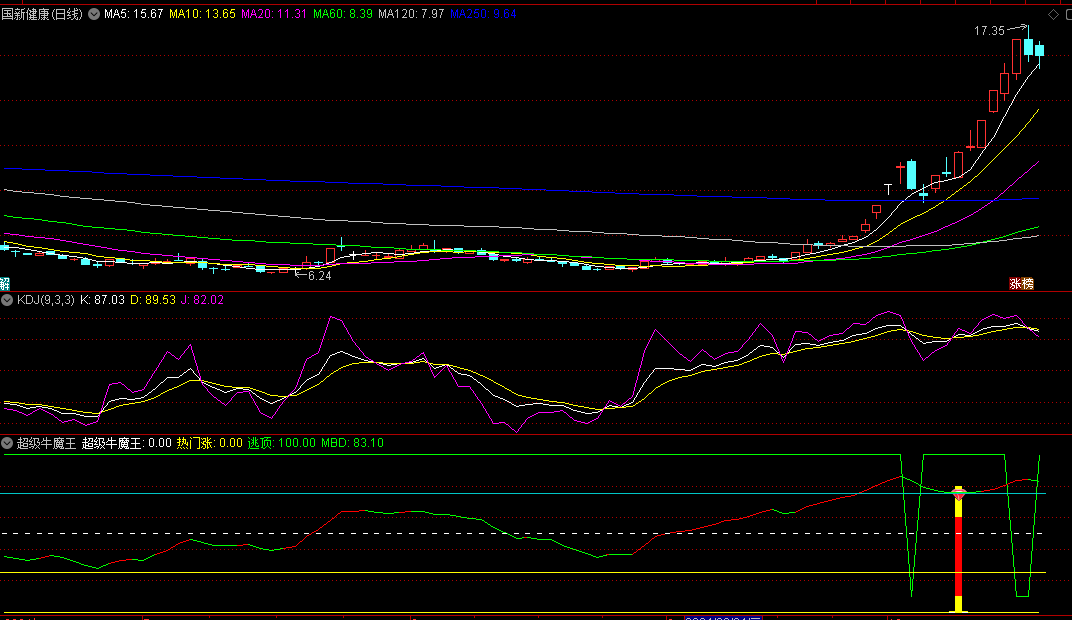Open the main chart indicator dropdown arrow
The width and height of the screenshot is (1072, 620).
tap(94, 15)
